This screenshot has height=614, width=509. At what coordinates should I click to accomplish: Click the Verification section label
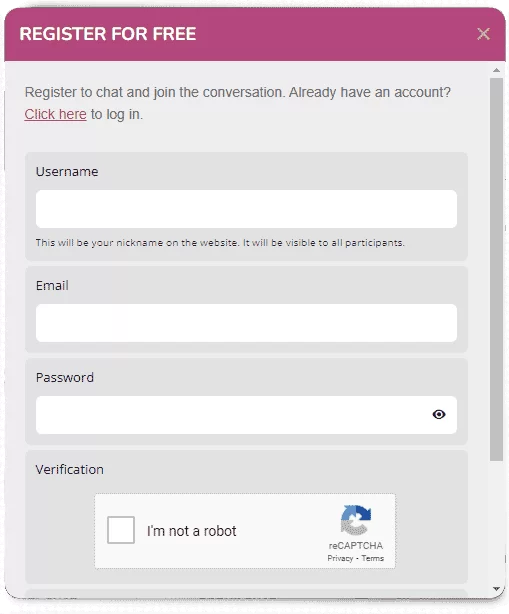[70, 470]
